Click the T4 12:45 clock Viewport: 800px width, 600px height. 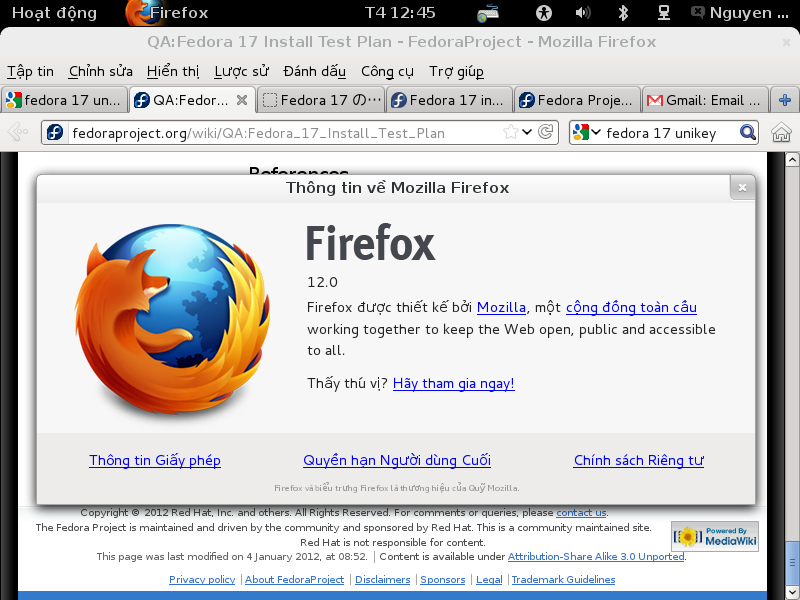(400, 13)
